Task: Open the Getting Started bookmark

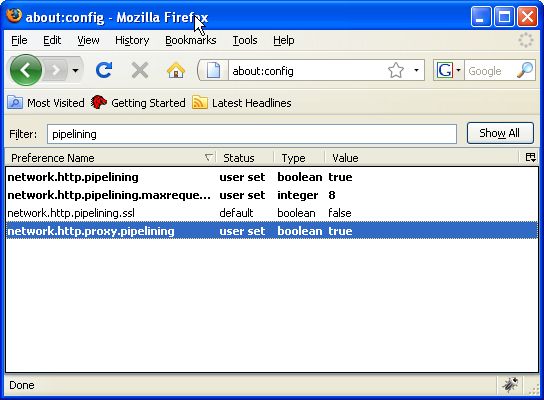Action: click(x=138, y=103)
